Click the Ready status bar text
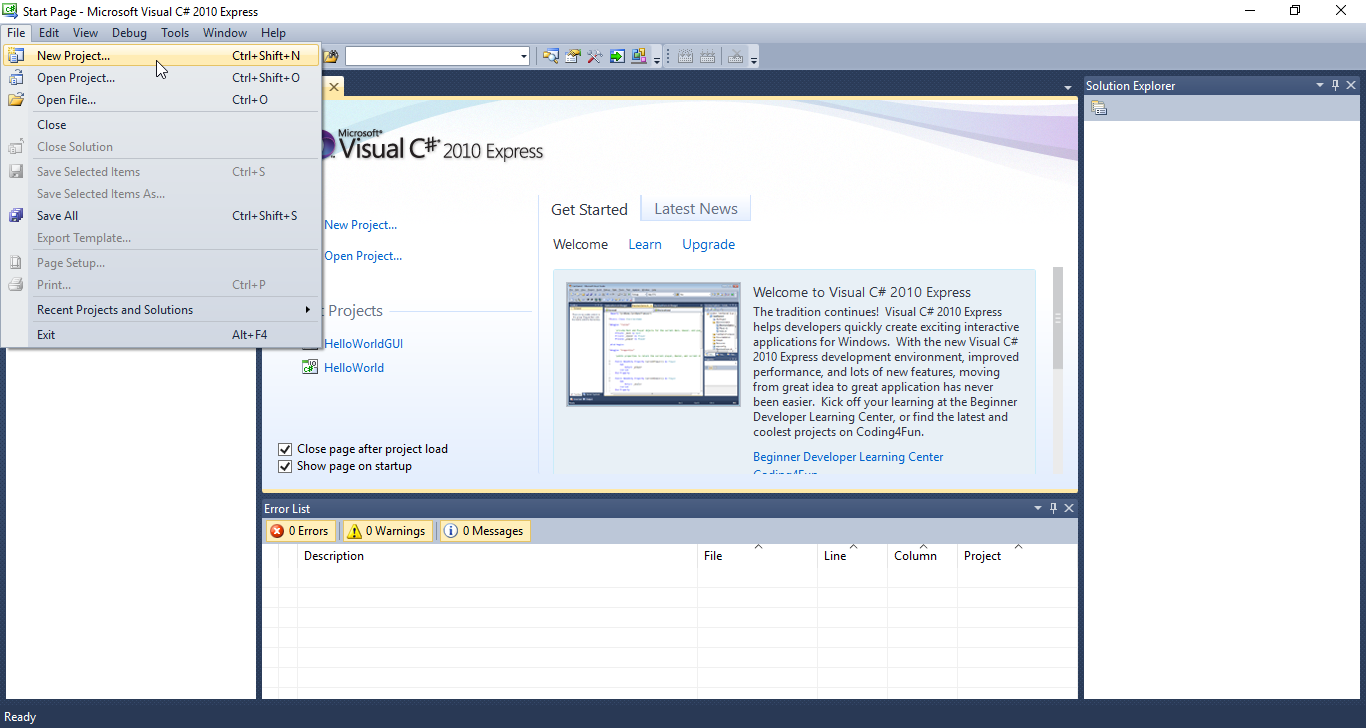 (x=20, y=717)
